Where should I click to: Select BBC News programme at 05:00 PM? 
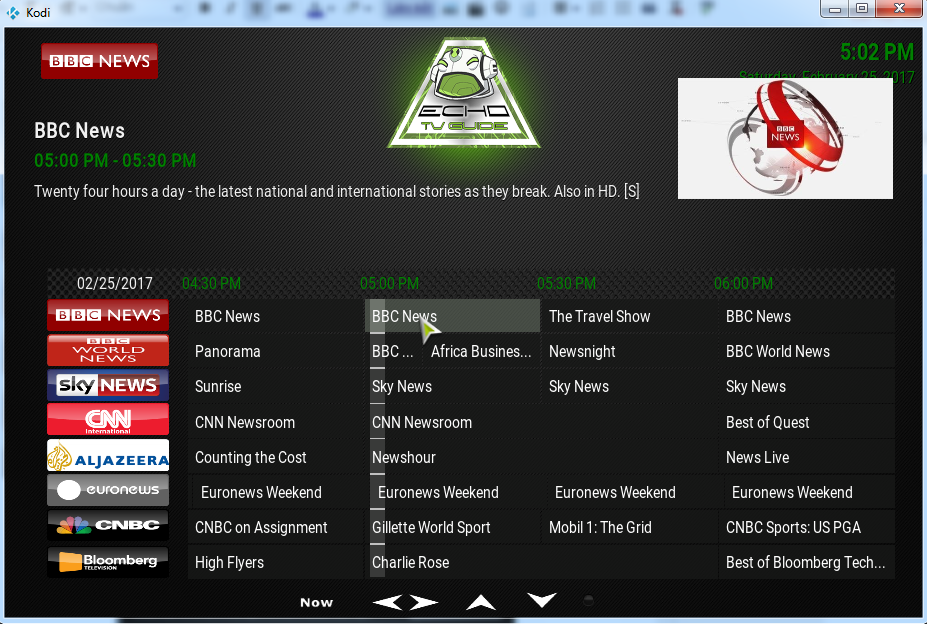pyautogui.click(x=452, y=316)
